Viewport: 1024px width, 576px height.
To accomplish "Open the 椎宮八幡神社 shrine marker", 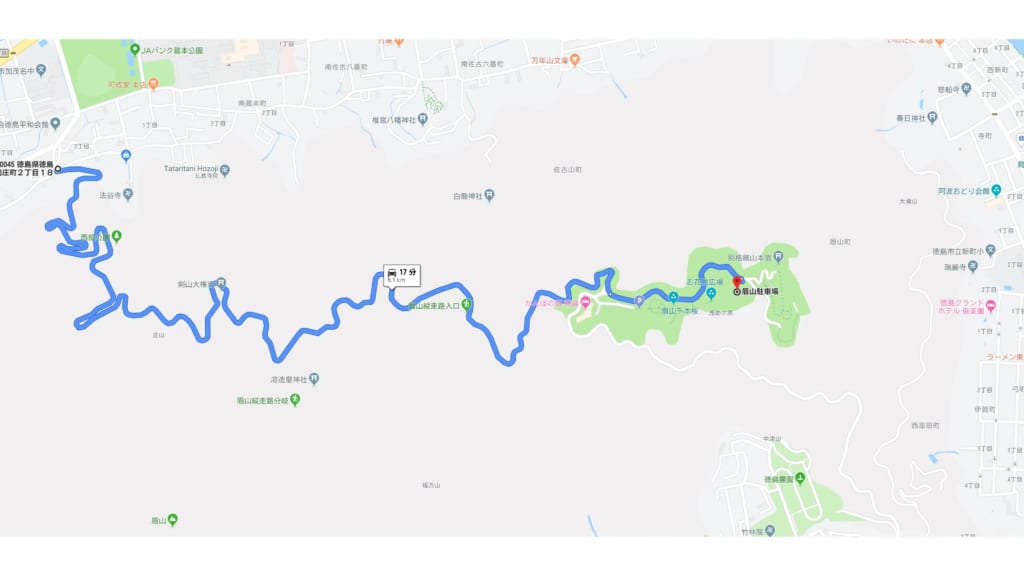I will (423, 120).
